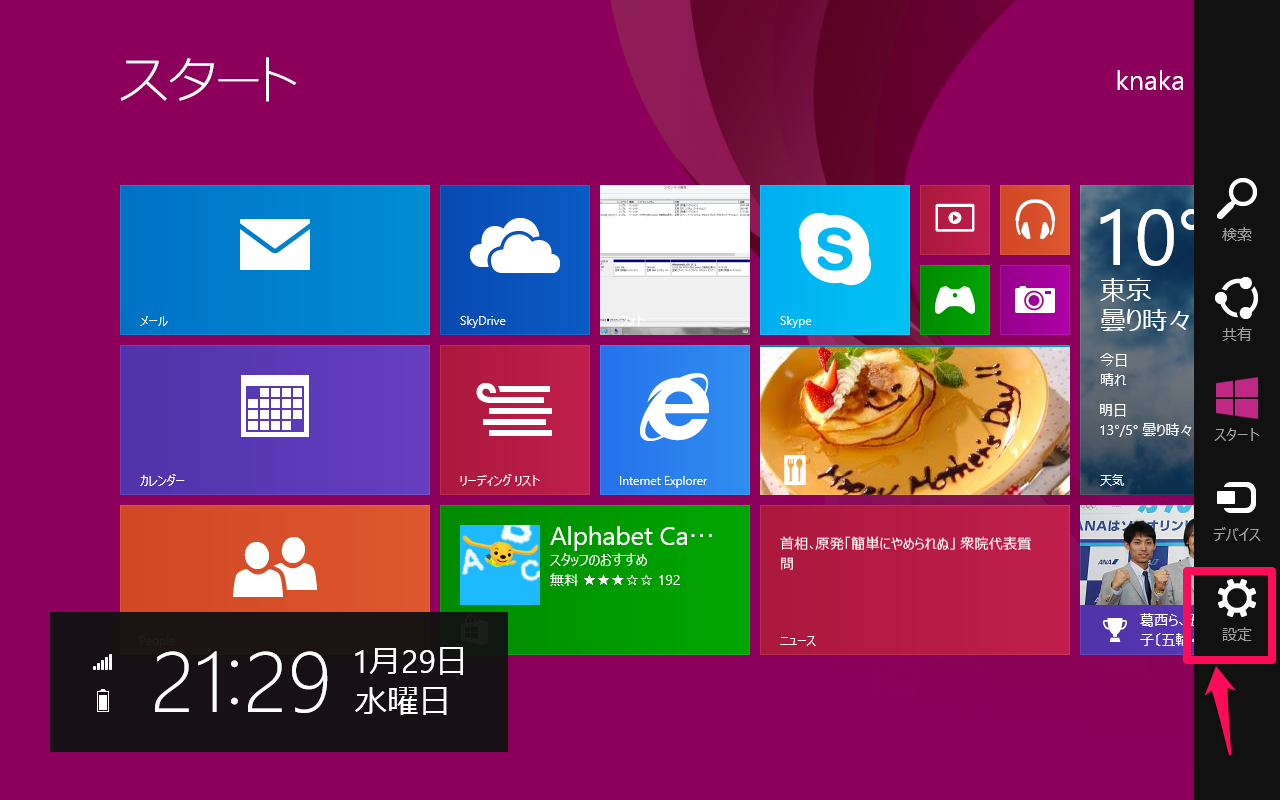Open the Calendar tile (カレンダー)
Viewport: 1280px width, 800px height.
coord(275,420)
